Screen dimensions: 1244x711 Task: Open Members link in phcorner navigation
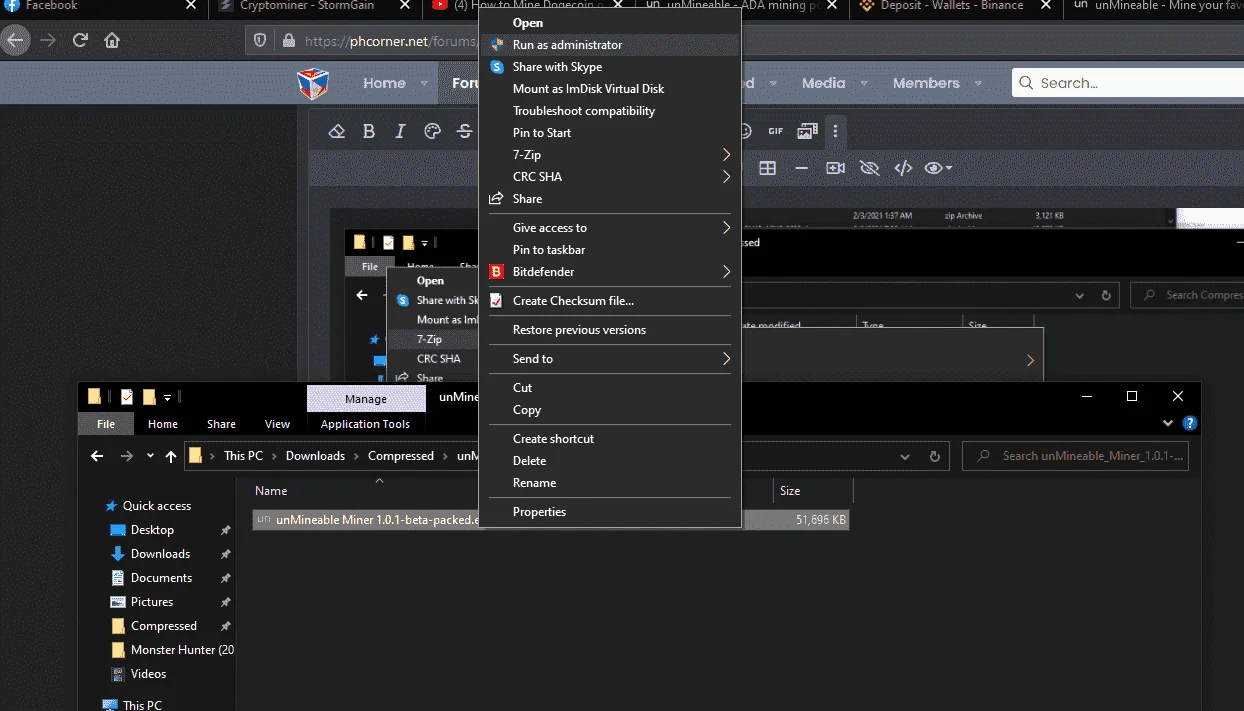tap(926, 84)
